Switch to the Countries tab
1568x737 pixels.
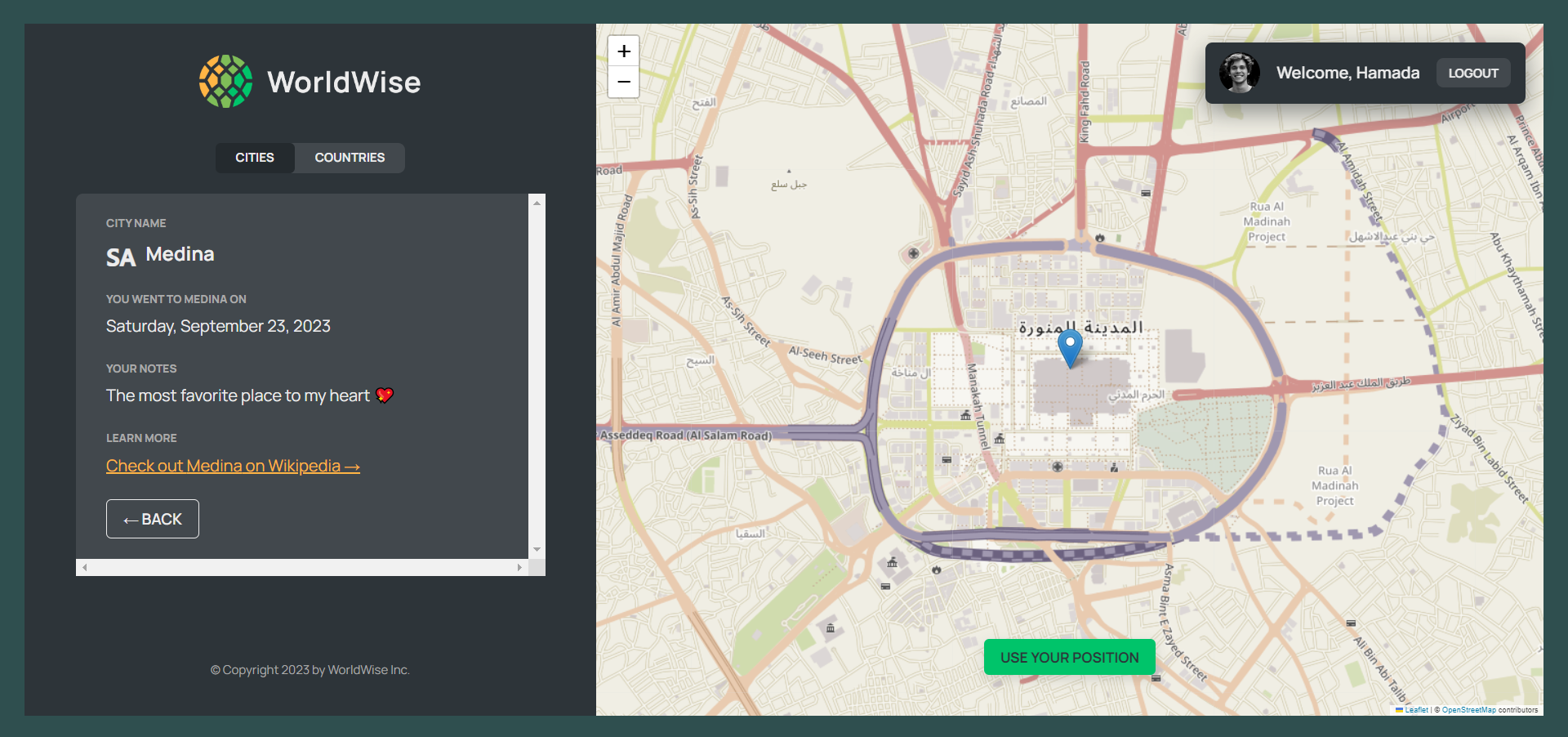(350, 158)
